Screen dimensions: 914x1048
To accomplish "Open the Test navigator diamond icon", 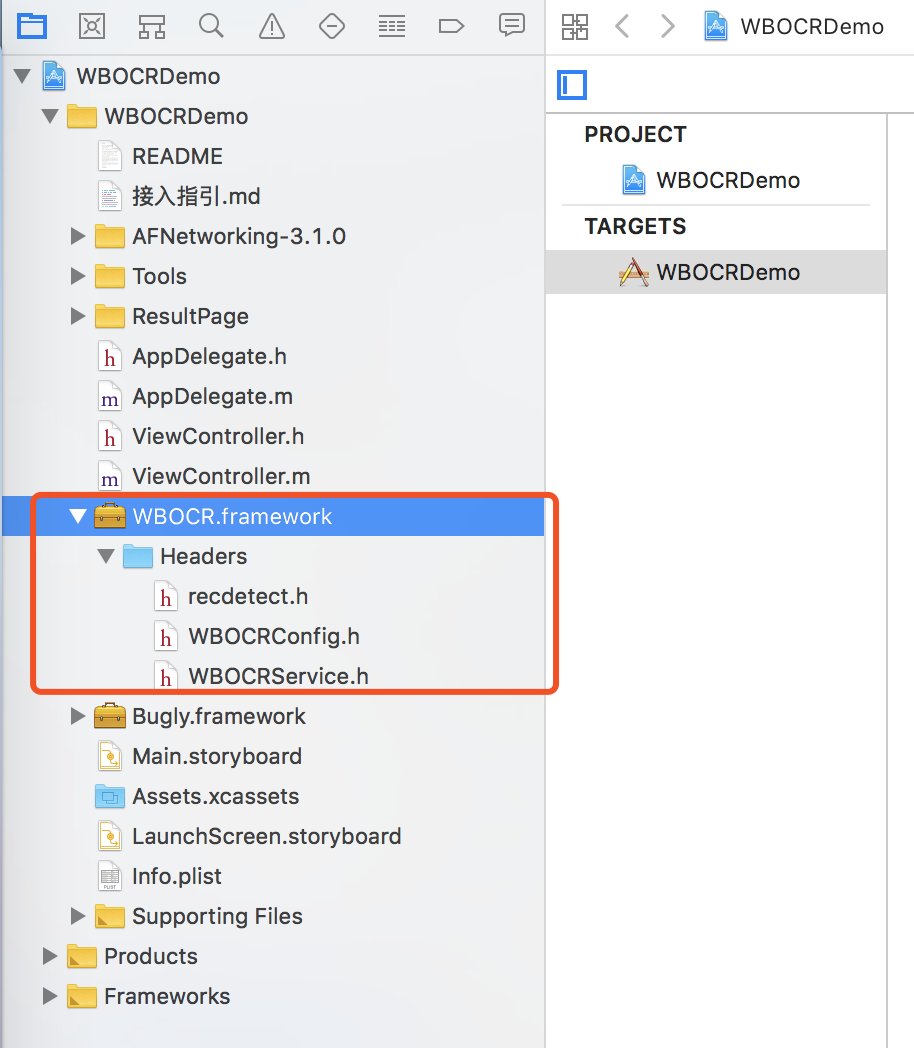I will [x=331, y=26].
